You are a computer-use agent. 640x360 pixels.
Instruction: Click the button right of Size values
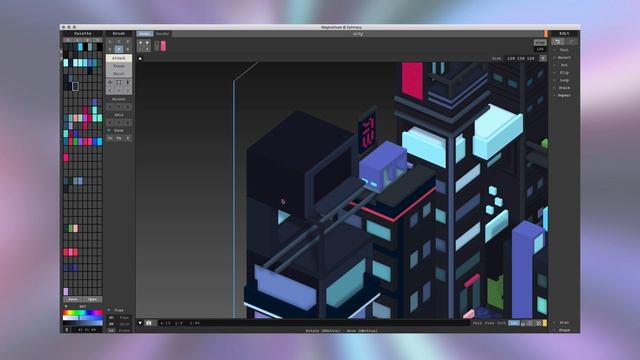pyautogui.click(x=543, y=58)
